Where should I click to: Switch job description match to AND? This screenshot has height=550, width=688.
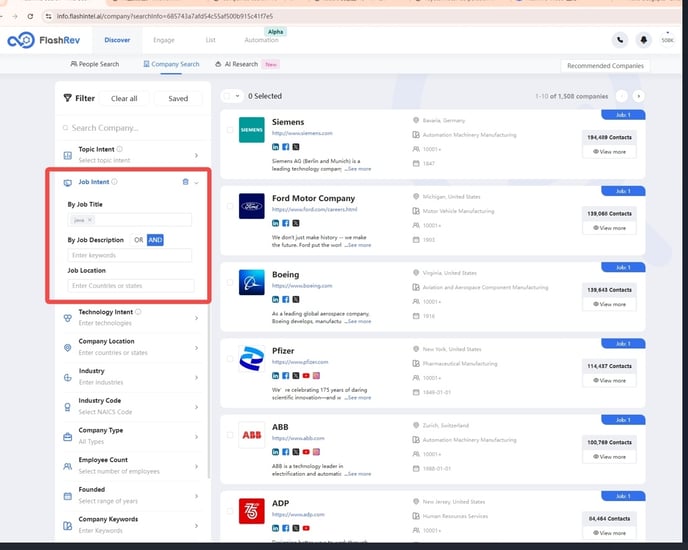tap(155, 240)
